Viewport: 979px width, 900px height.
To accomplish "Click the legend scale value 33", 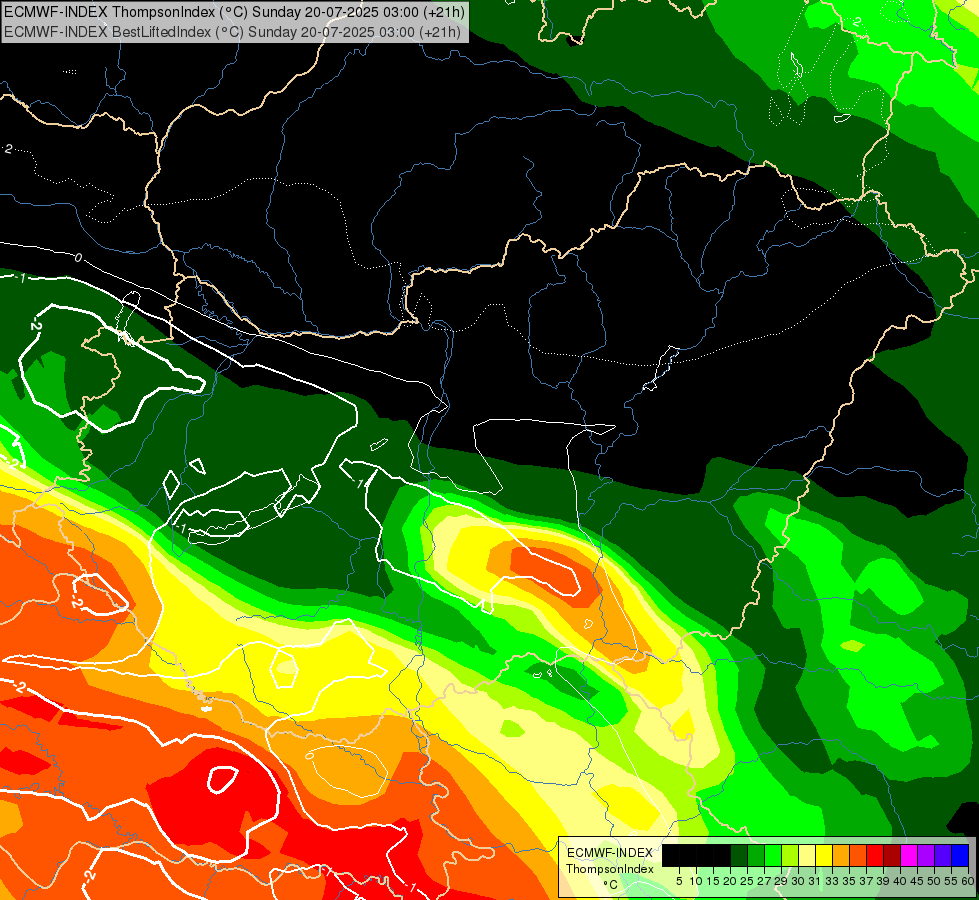I will [x=833, y=881].
